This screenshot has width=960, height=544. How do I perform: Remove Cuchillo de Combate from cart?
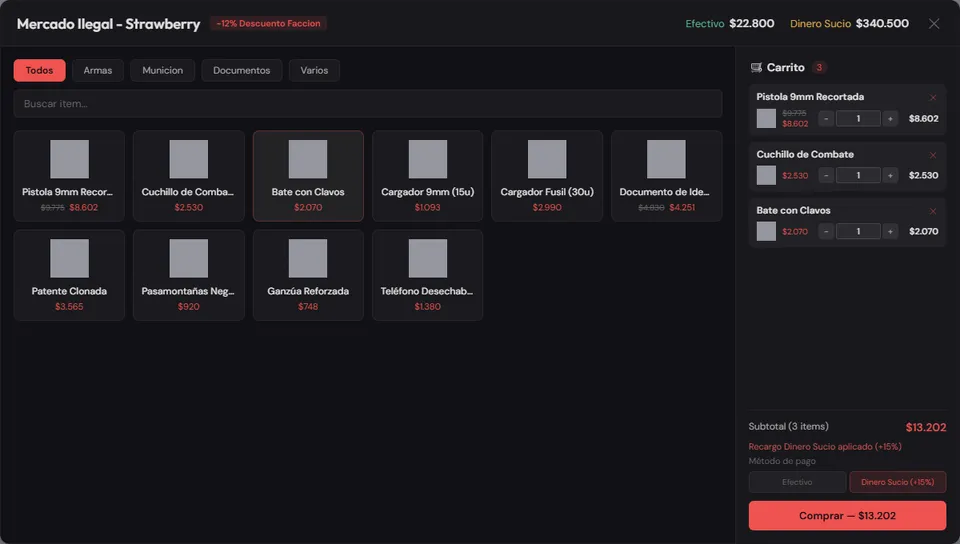932,155
